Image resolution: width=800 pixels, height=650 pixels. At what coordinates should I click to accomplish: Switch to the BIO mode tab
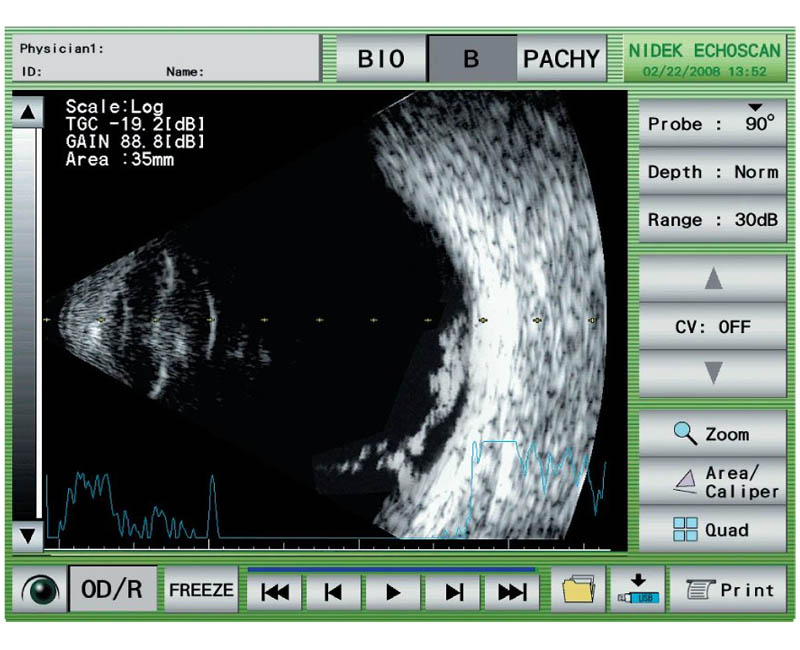(381, 59)
